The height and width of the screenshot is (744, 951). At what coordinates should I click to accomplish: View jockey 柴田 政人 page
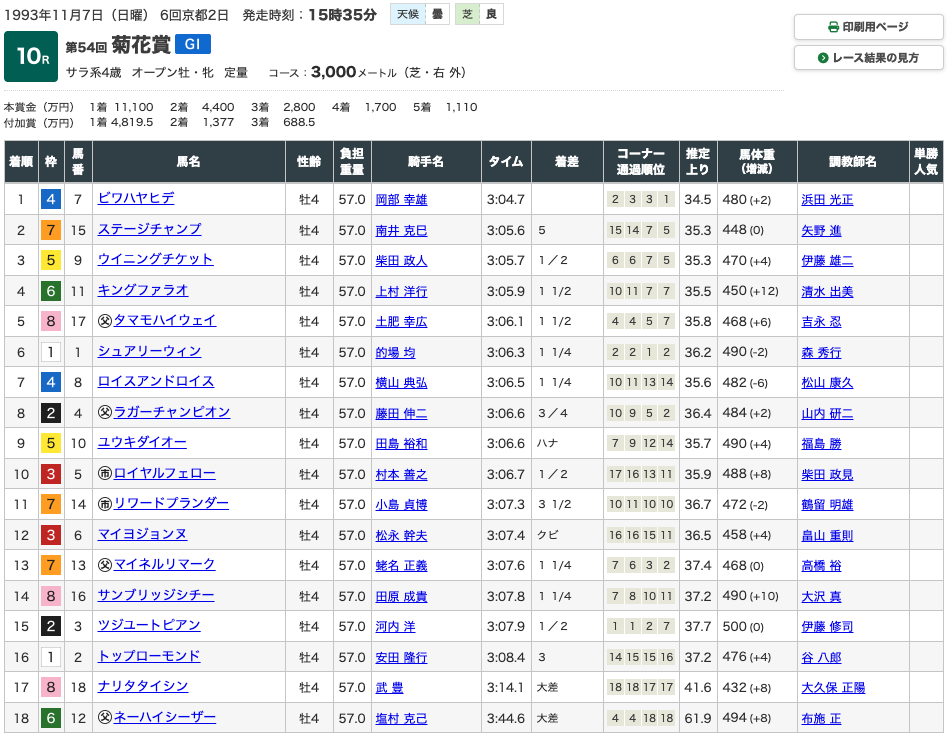400,261
